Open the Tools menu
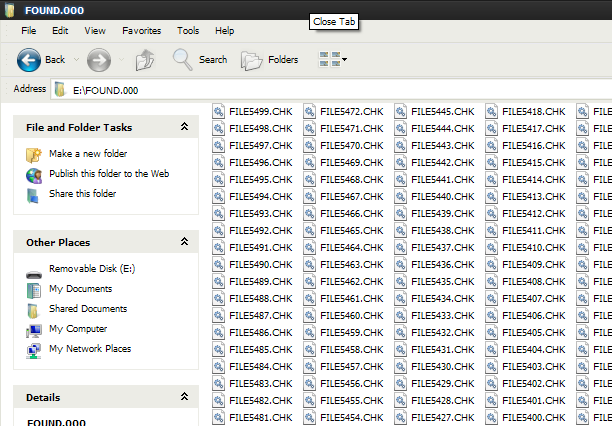This screenshot has width=612, height=426. (x=188, y=30)
